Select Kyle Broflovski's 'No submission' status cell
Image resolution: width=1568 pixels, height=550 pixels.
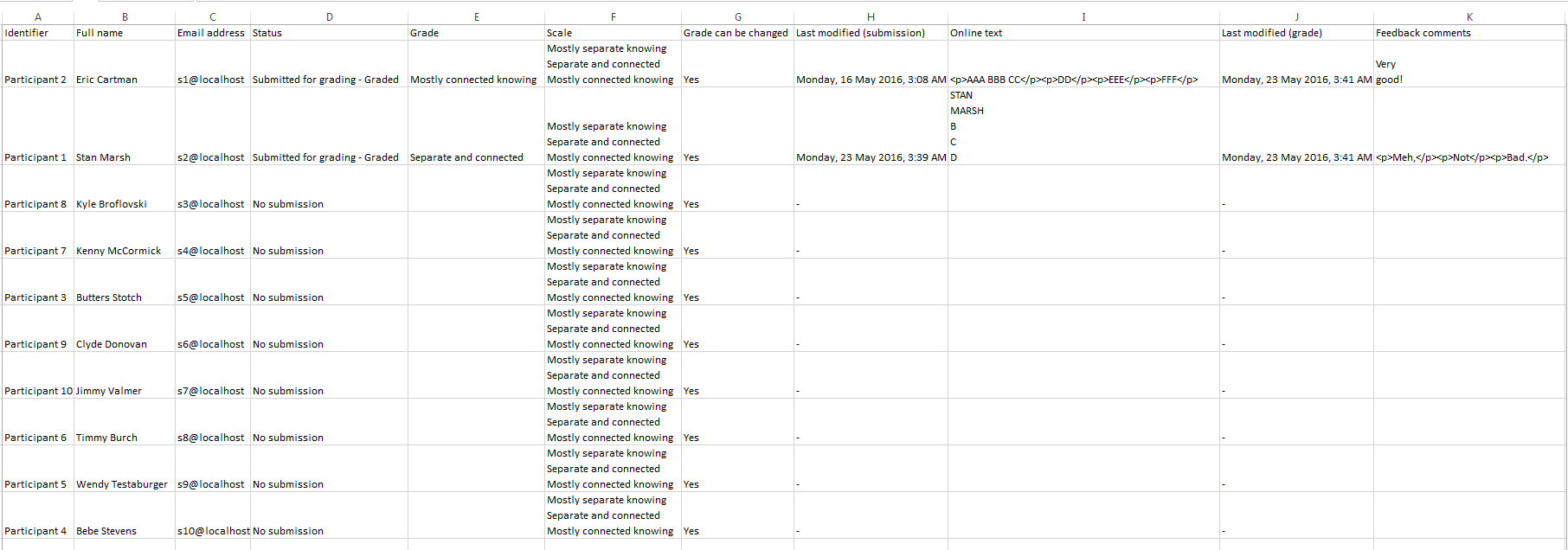[329, 189]
